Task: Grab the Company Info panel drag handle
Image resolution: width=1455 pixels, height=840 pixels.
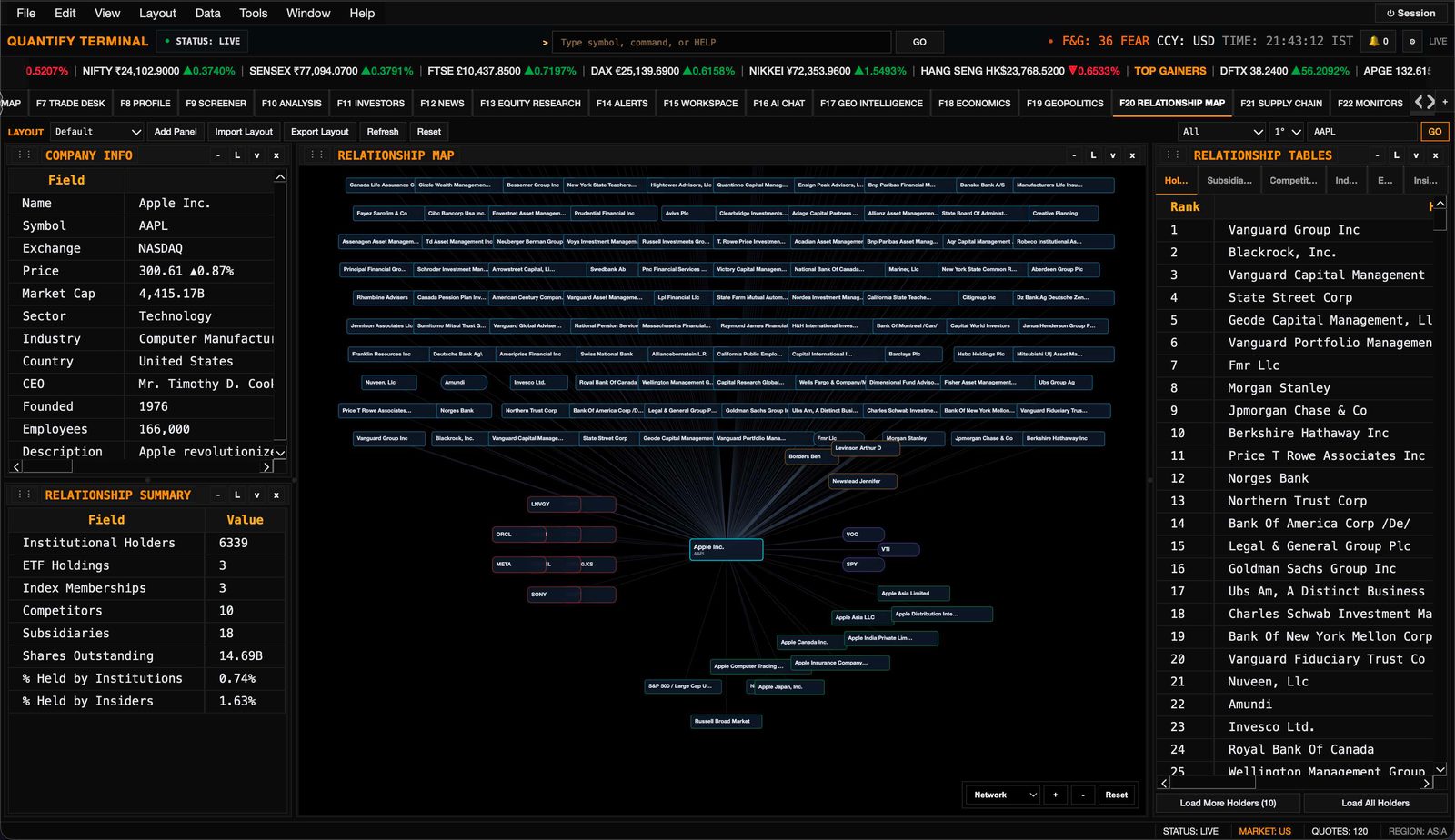Action: tap(25, 155)
